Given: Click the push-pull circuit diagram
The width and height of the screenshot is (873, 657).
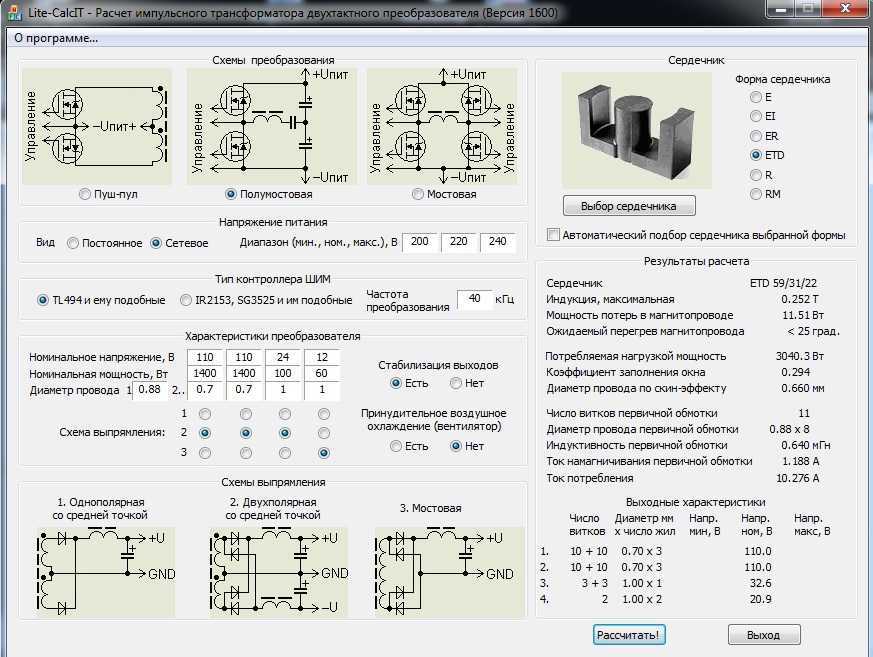Looking at the screenshot, I should pos(97,127).
